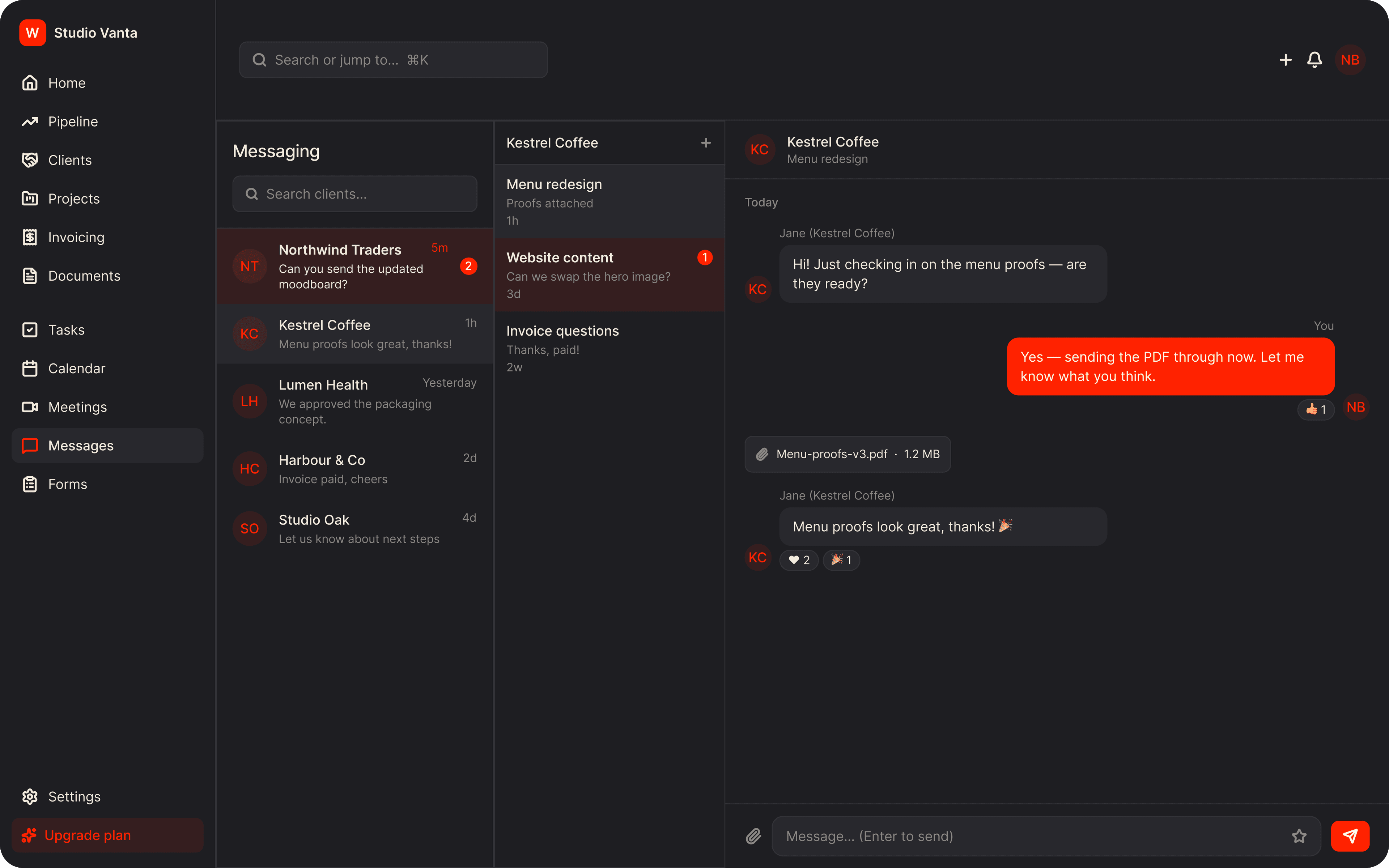
Task: Open Settings via the gear icon
Action: (30, 796)
